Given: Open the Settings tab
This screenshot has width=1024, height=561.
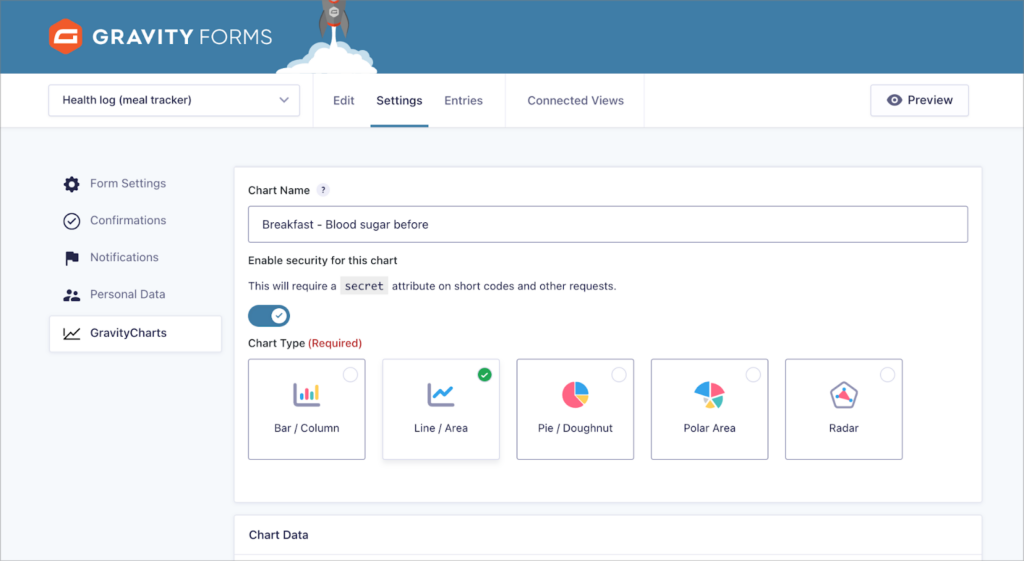Looking at the screenshot, I should pos(399,101).
